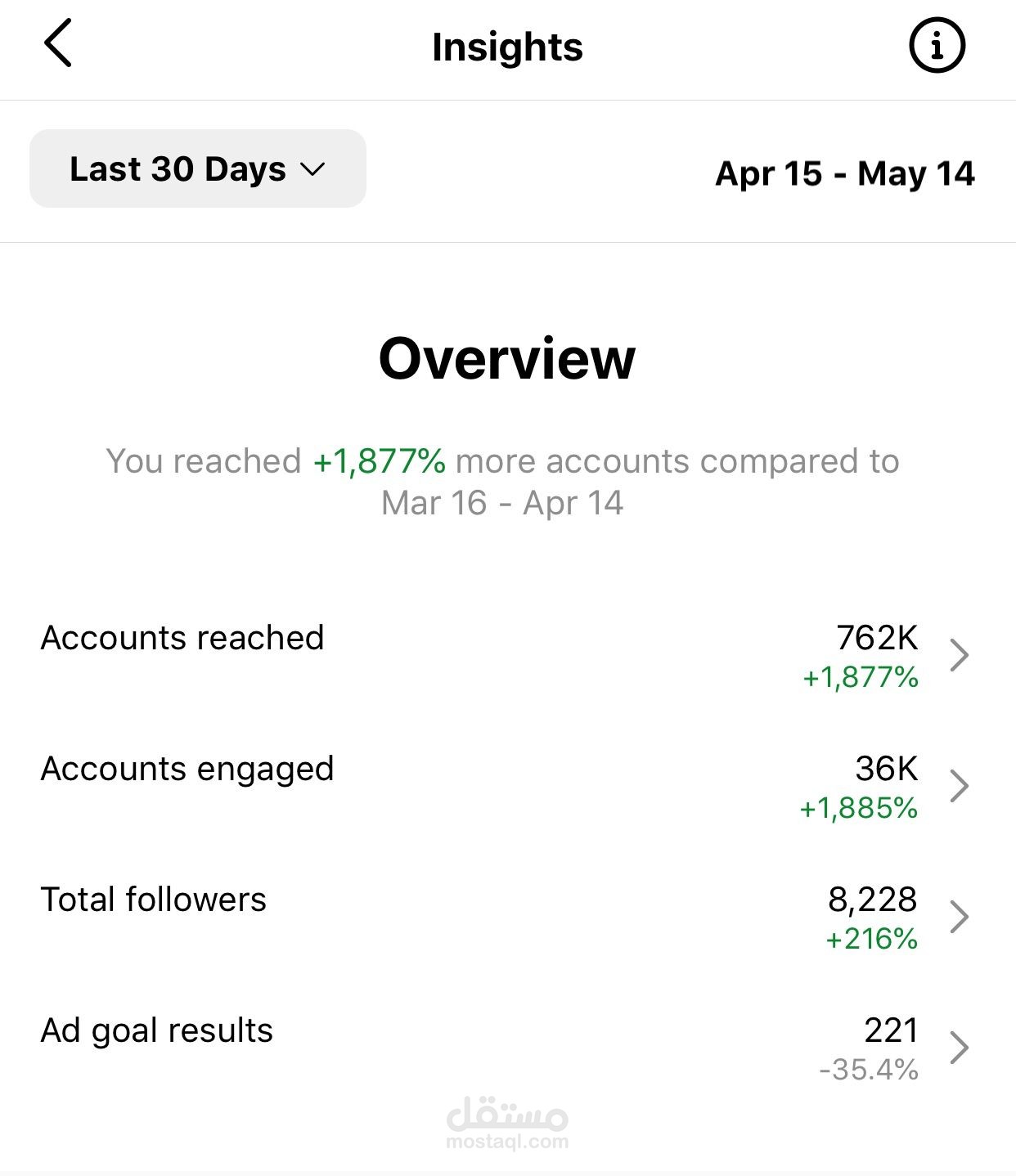Select the Ad goal results row label

(157, 1030)
